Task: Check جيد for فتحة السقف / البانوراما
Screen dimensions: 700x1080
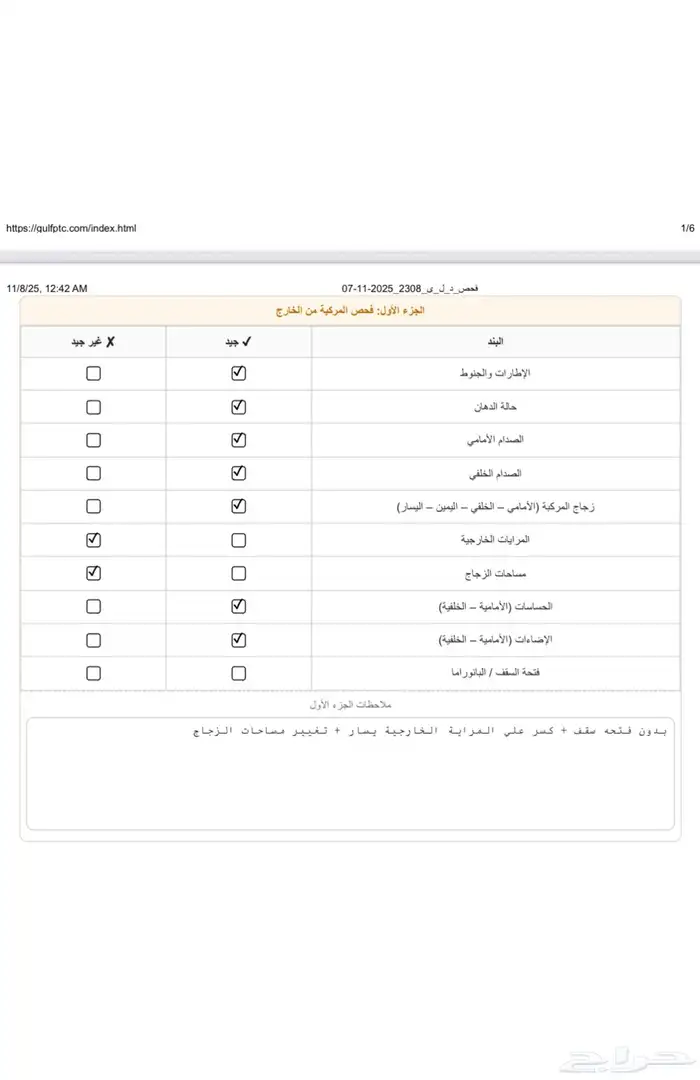Action: (x=238, y=673)
